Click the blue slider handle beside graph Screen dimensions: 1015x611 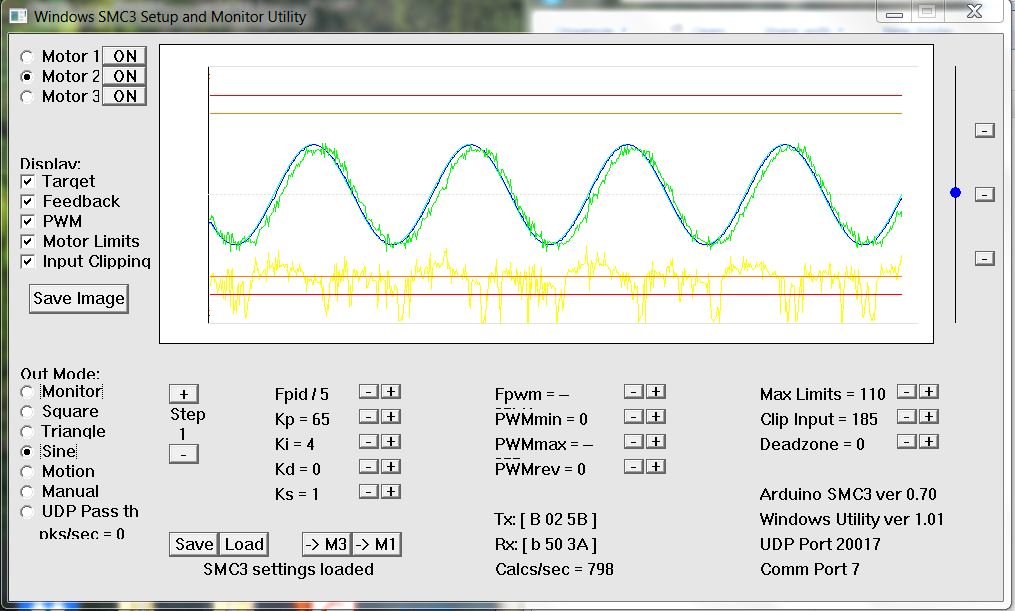click(955, 192)
